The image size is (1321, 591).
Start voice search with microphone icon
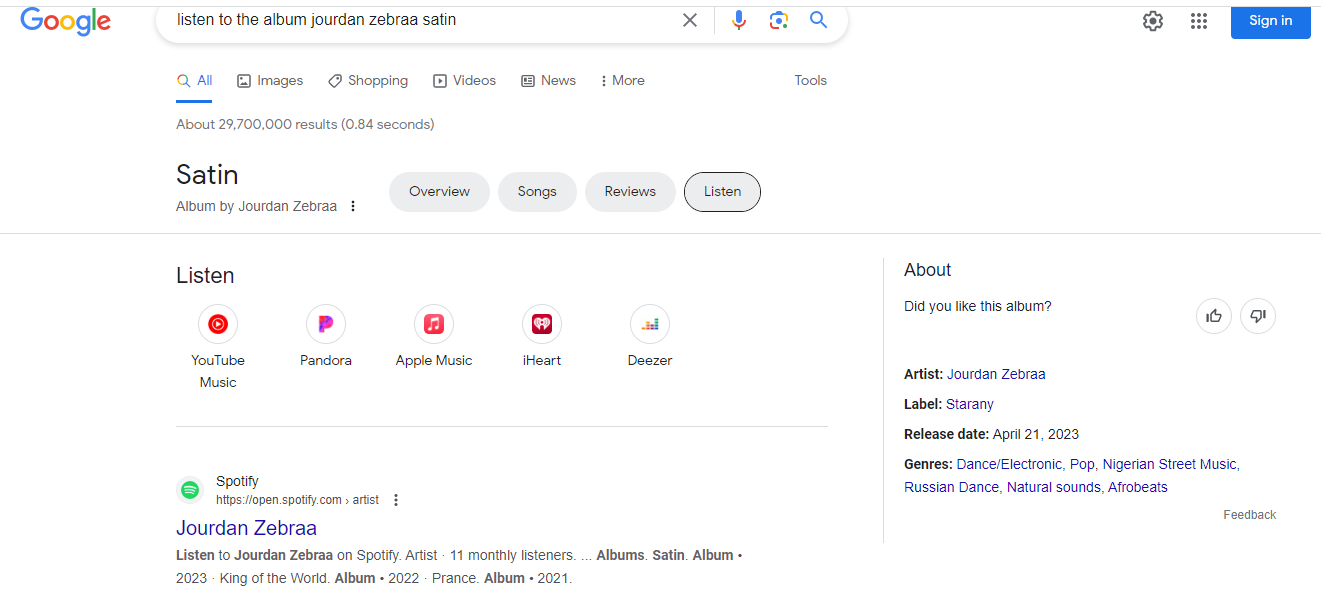[739, 20]
